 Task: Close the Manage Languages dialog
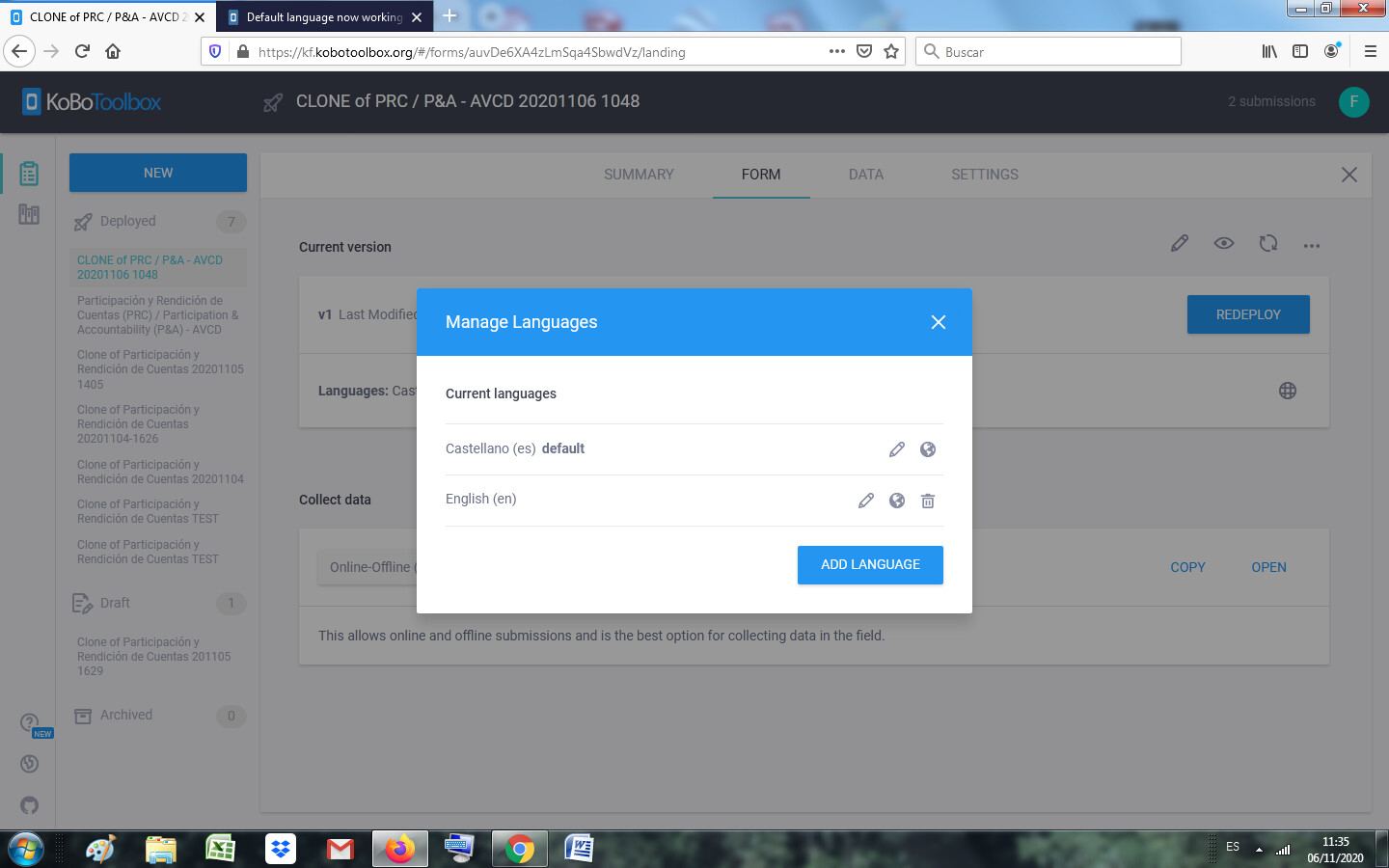click(x=938, y=322)
